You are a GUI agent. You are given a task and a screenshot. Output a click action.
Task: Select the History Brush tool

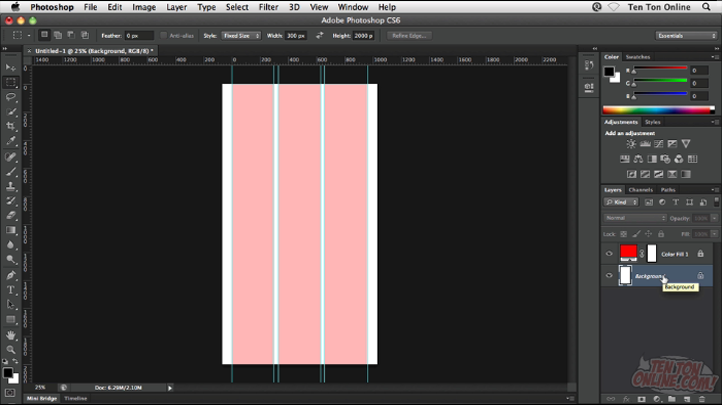[x=11, y=201]
